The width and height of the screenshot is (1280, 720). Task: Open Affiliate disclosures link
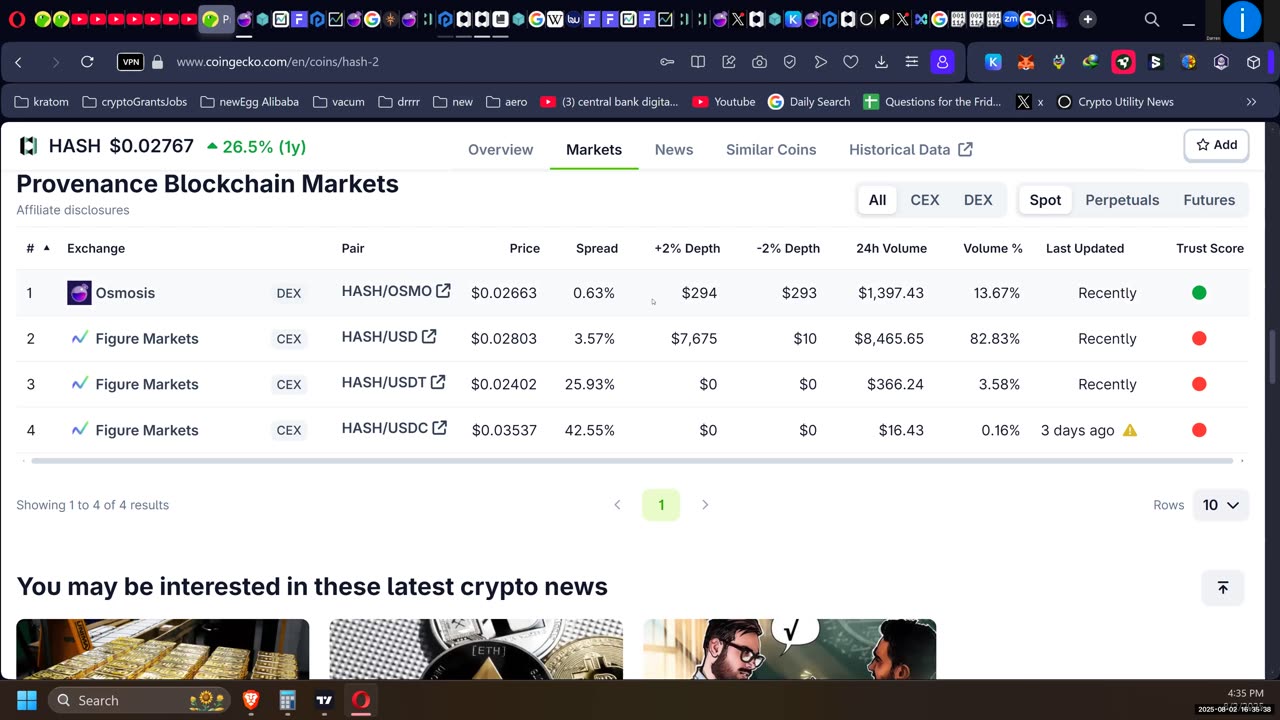[x=73, y=210]
